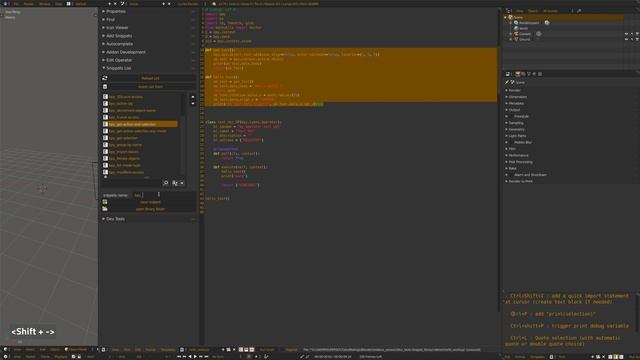Click the snippets list filter search icon
Screen dimensions: 640x360
[x=166, y=183]
